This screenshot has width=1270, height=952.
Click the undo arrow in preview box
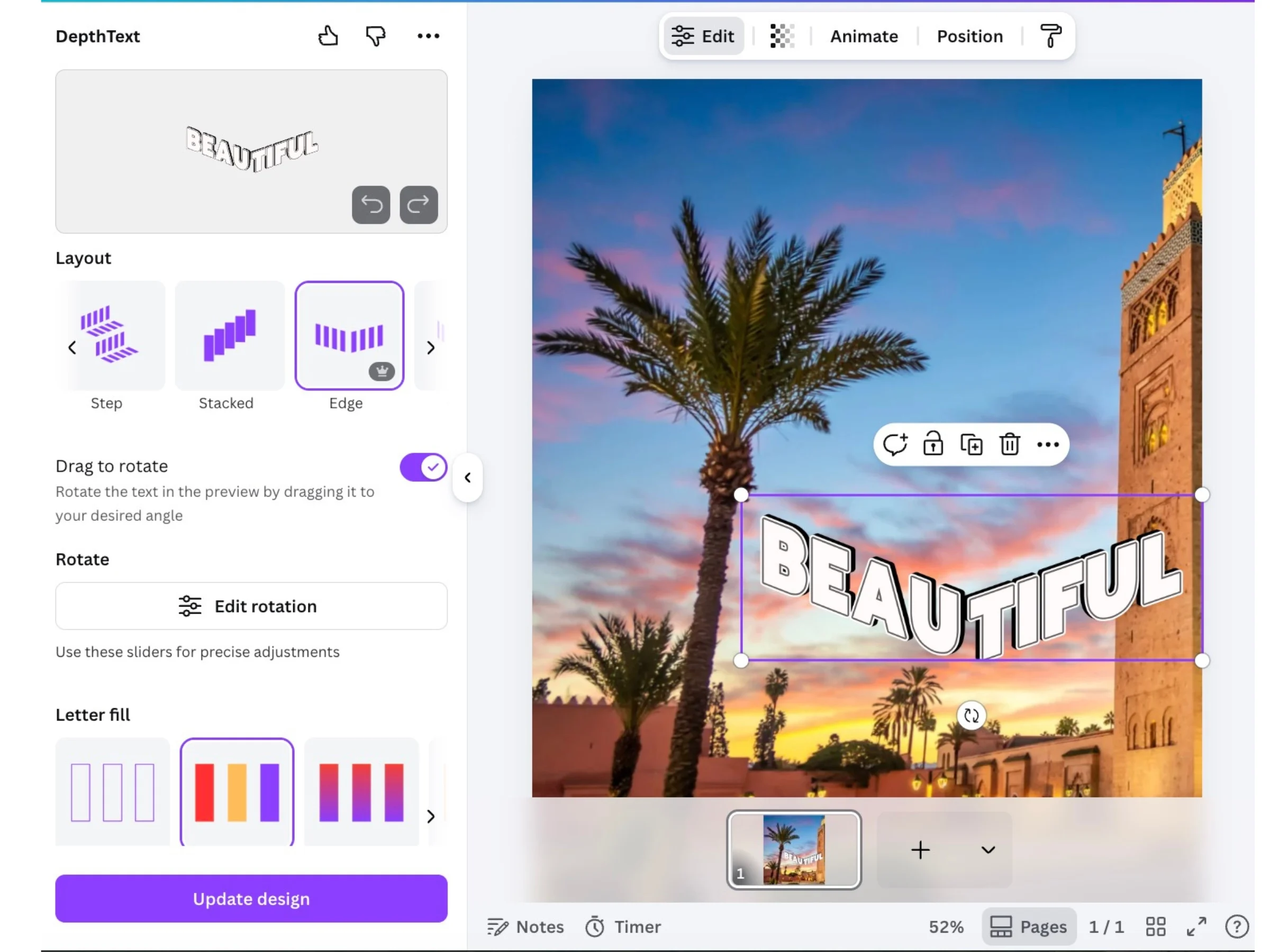(x=371, y=205)
